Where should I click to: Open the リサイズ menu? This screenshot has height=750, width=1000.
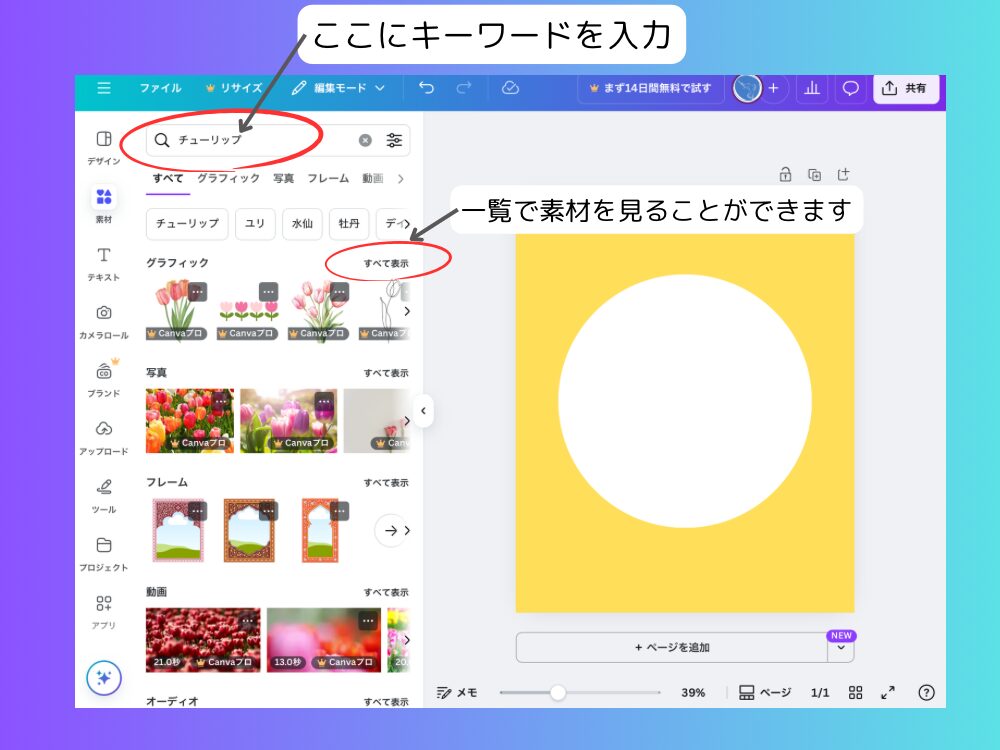(x=234, y=88)
